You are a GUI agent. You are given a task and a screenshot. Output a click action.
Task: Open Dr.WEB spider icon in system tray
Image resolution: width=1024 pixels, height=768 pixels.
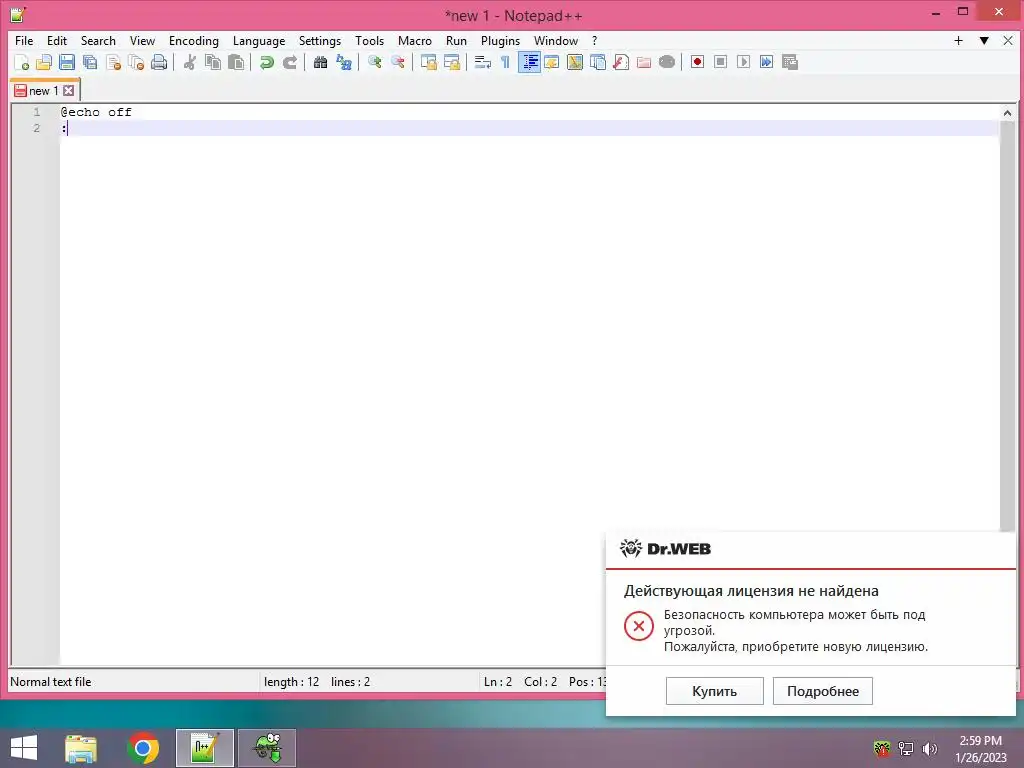pos(882,748)
